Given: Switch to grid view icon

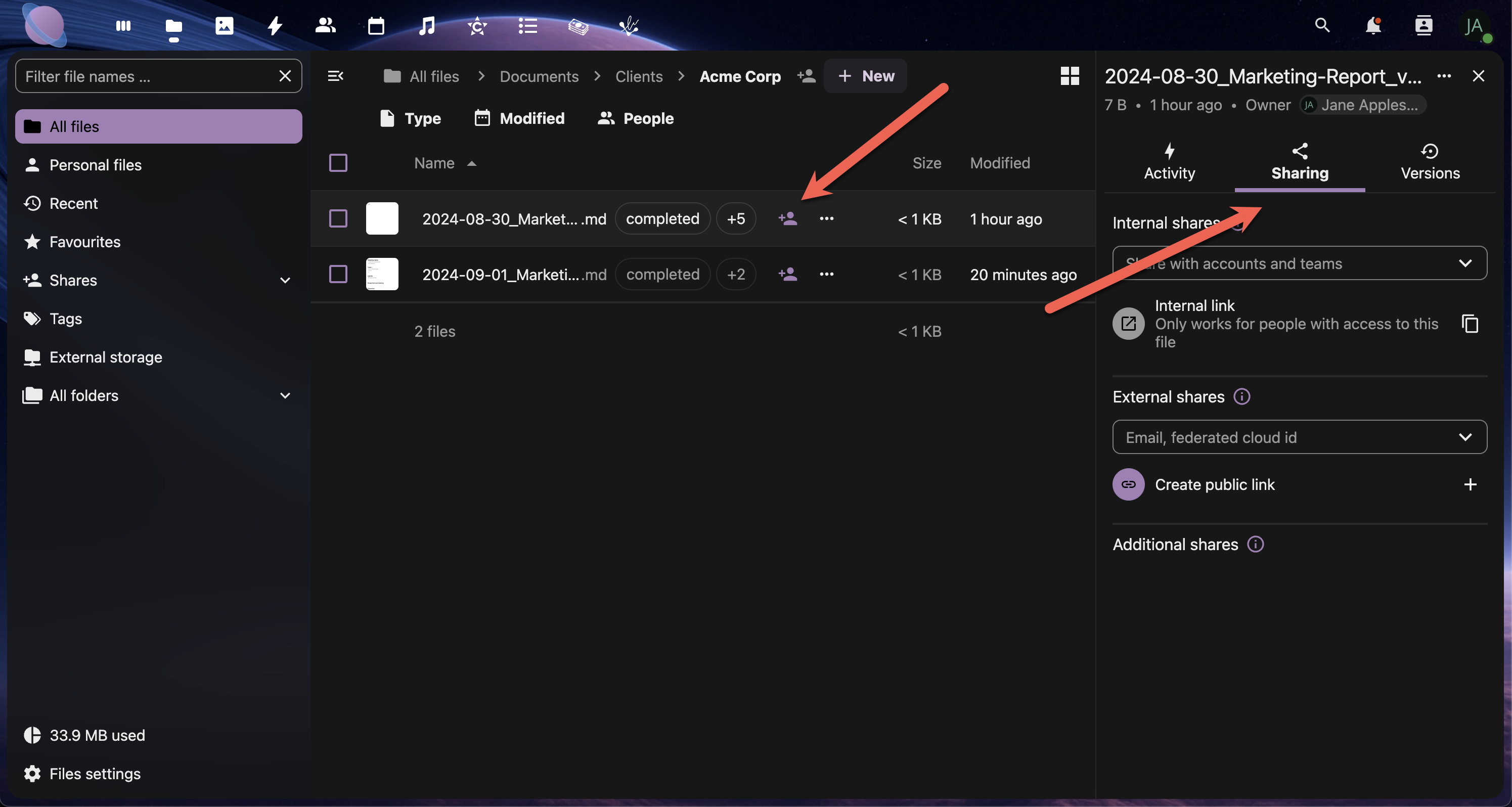Looking at the screenshot, I should point(1070,76).
